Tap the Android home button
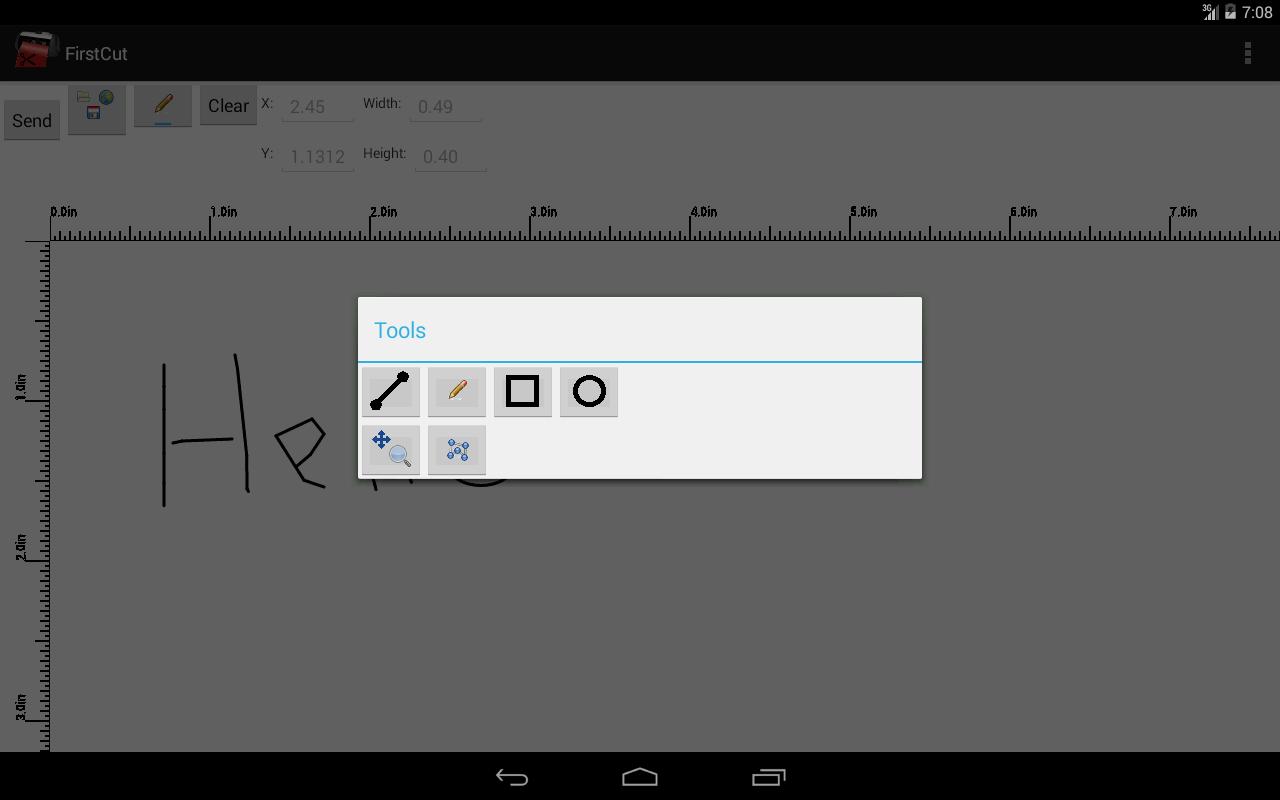Image resolution: width=1280 pixels, height=800 pixels. coord(640,777)
